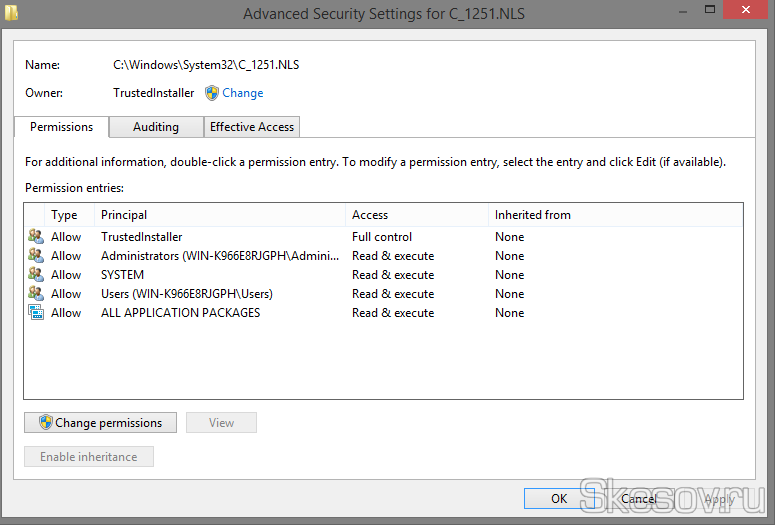Close the Advanced Security Settings window
Screen dimensions: 775x525
coord(747,12)
